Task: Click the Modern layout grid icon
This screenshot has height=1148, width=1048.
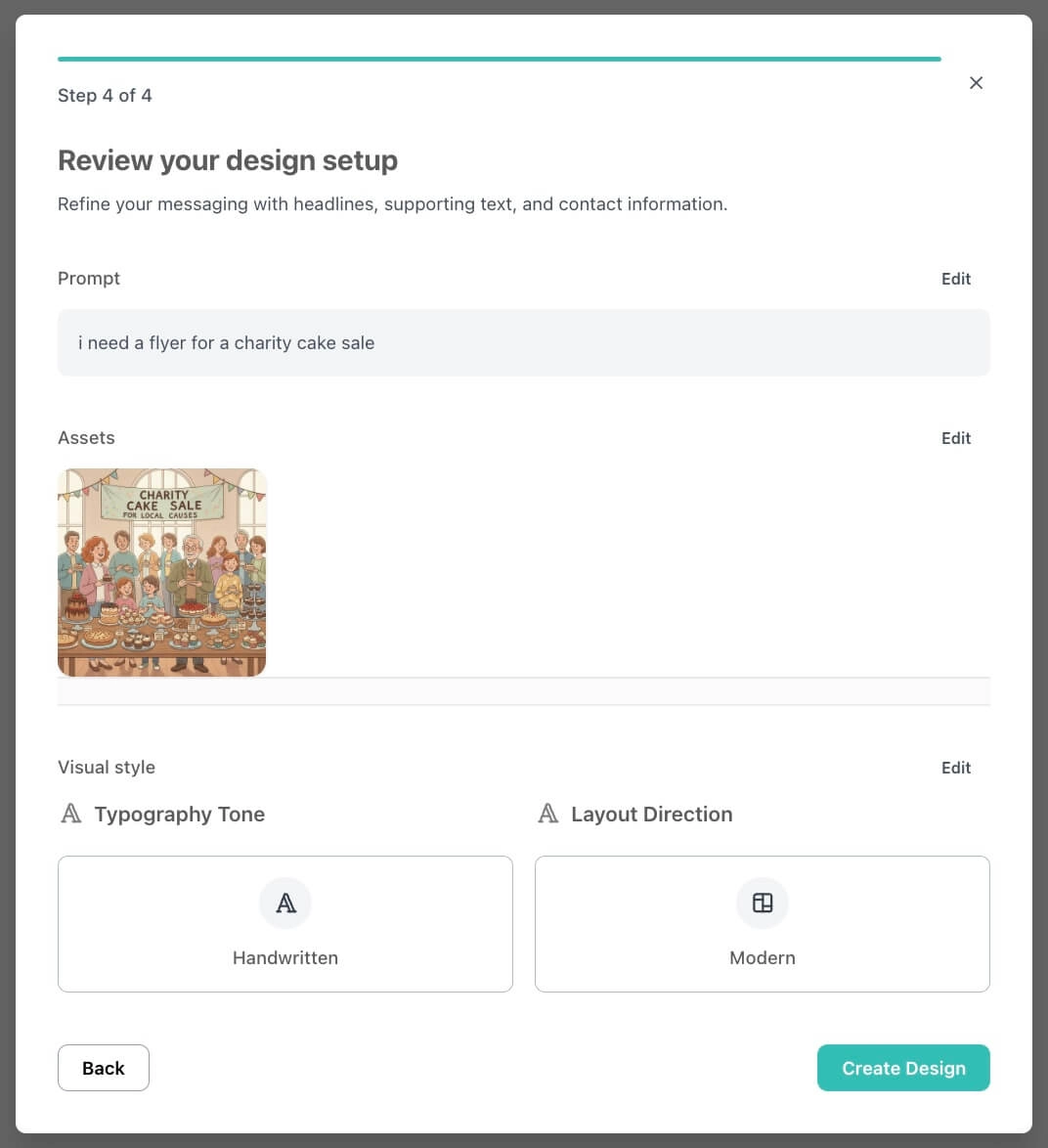Action: pyautogui.click(x=763, y=903)
